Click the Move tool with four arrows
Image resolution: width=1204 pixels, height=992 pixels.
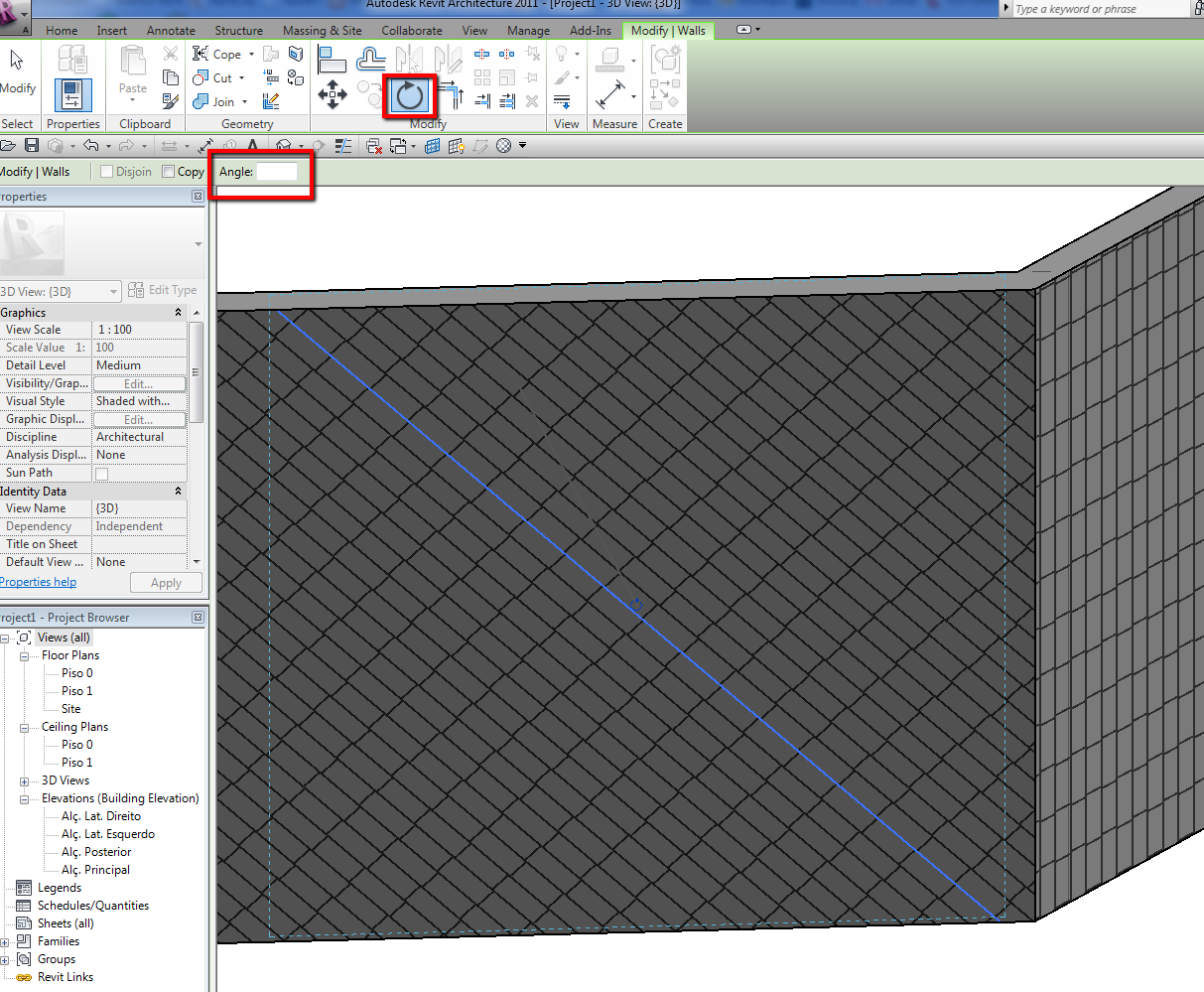pos(332,96)
